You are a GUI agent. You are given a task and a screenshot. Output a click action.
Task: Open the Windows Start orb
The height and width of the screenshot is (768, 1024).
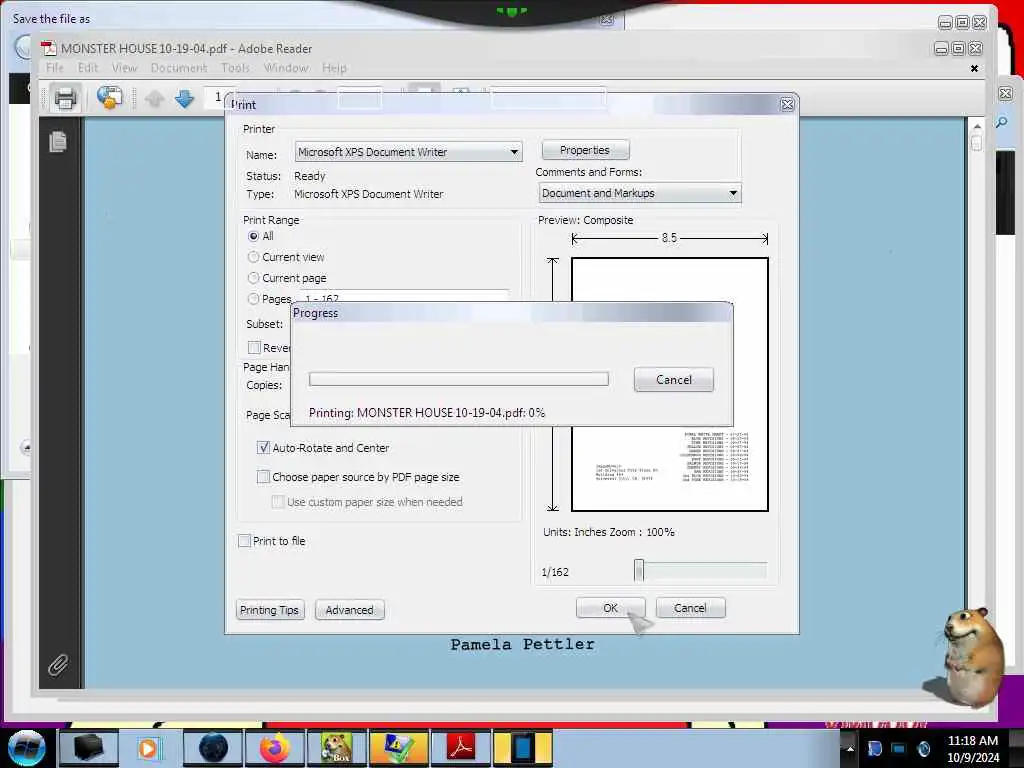(26, 748)
